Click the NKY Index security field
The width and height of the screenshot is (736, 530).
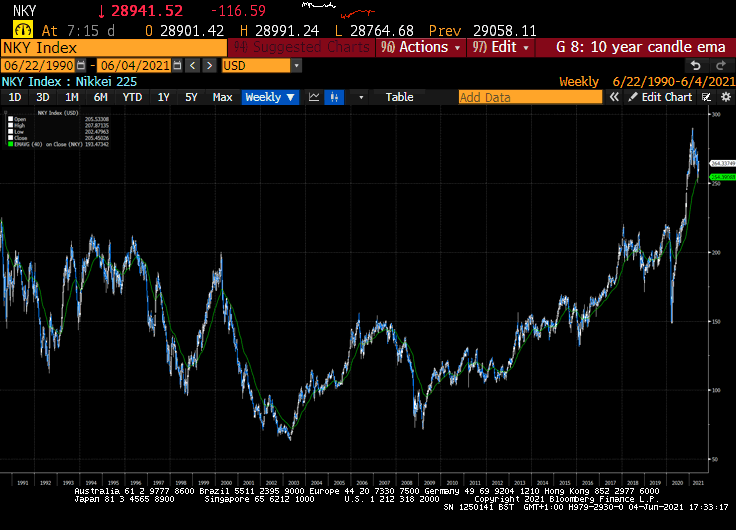tap(114, 47)
